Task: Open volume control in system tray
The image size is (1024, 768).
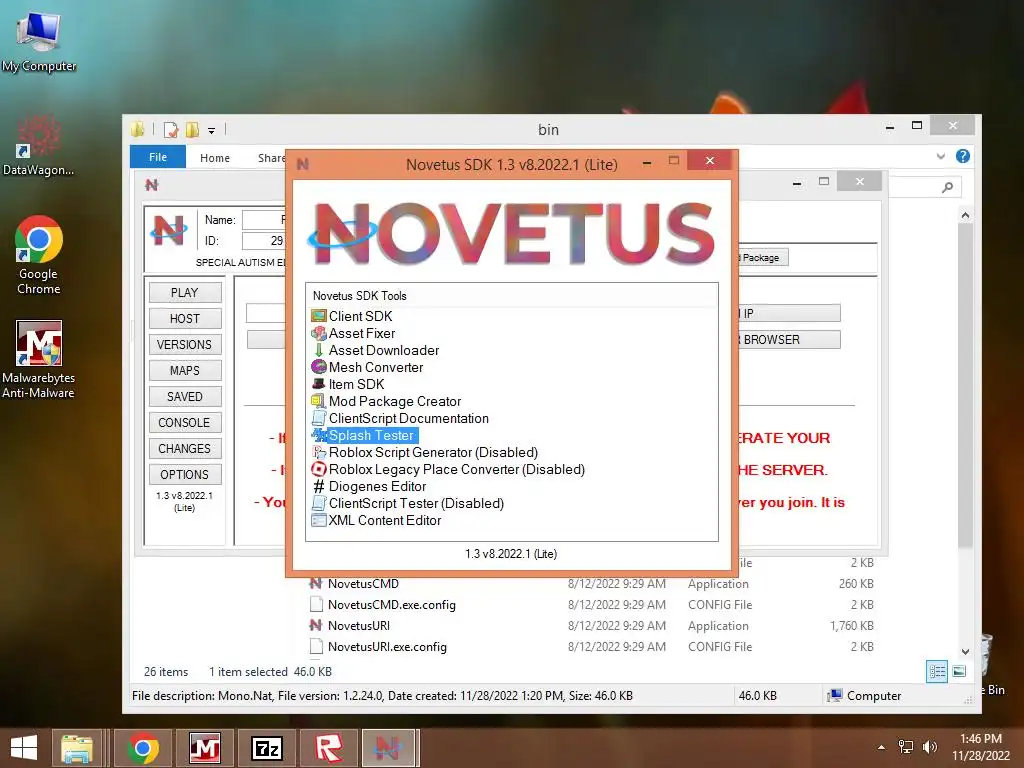Action: (x=930, y=746)
